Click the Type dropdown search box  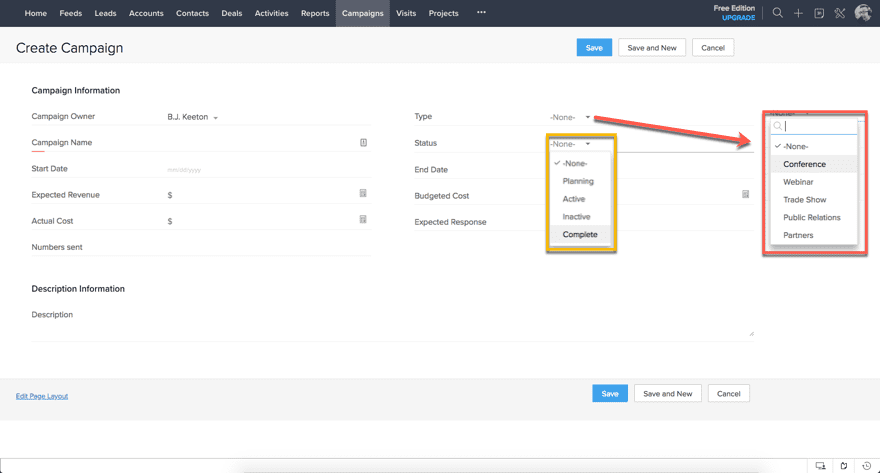(x=814, y=126)
